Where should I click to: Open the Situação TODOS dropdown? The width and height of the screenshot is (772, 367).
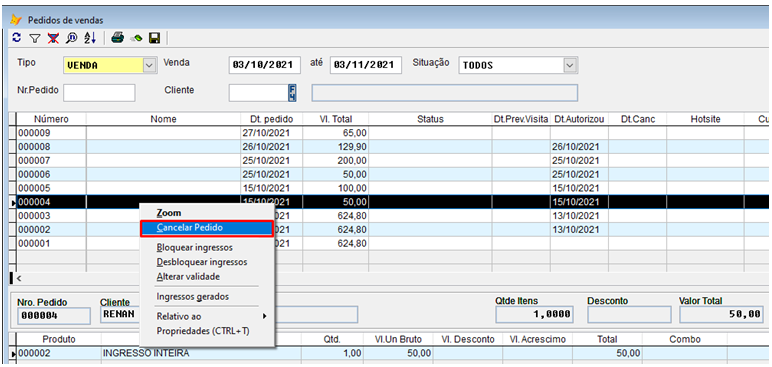tap(570, 65)
